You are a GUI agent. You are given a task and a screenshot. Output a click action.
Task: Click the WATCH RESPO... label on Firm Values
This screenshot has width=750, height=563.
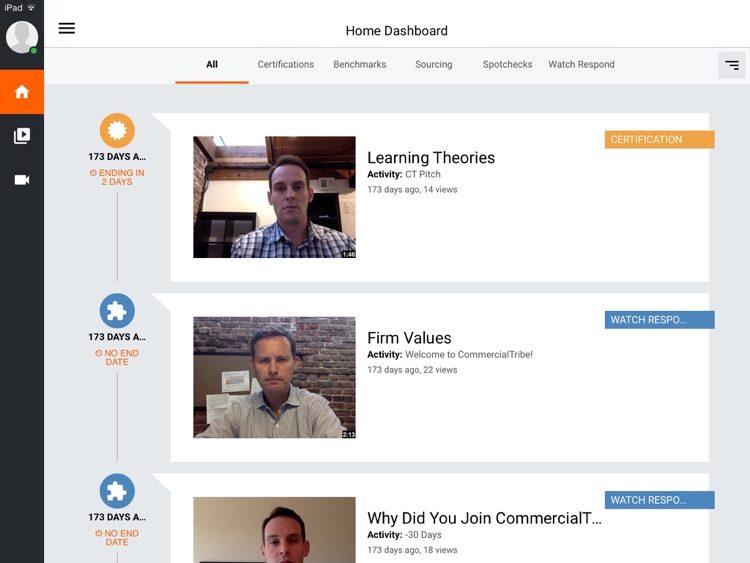tap(660, 320)
